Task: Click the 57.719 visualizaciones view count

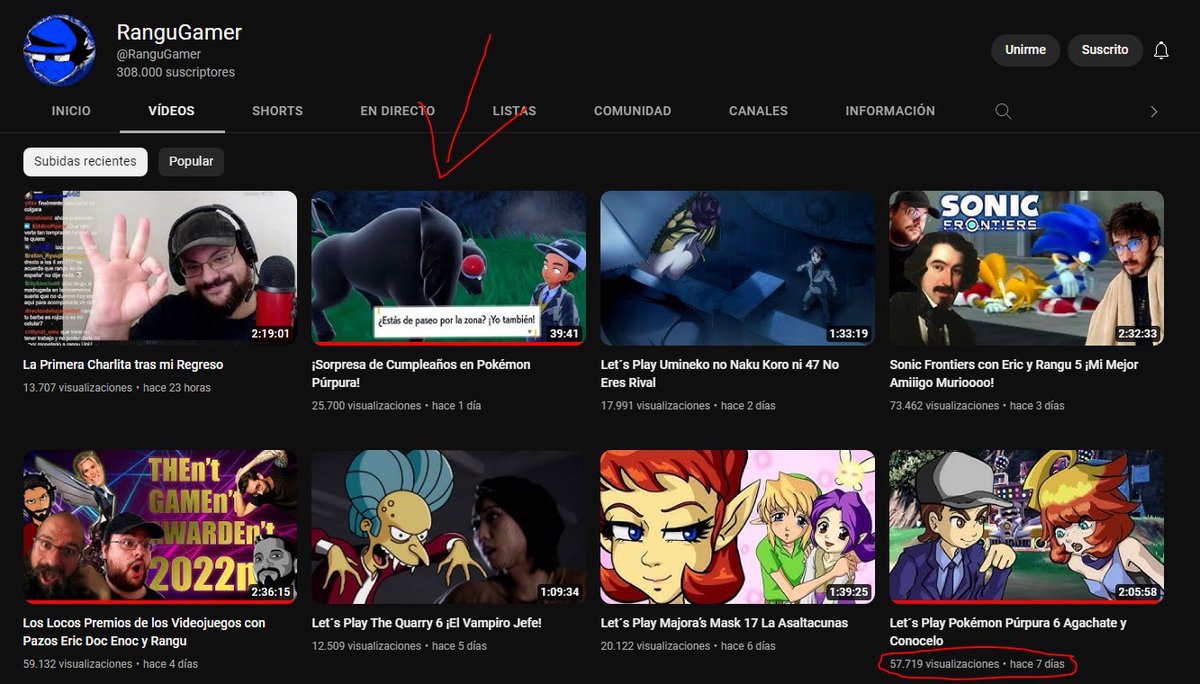Action: [944, 664]
